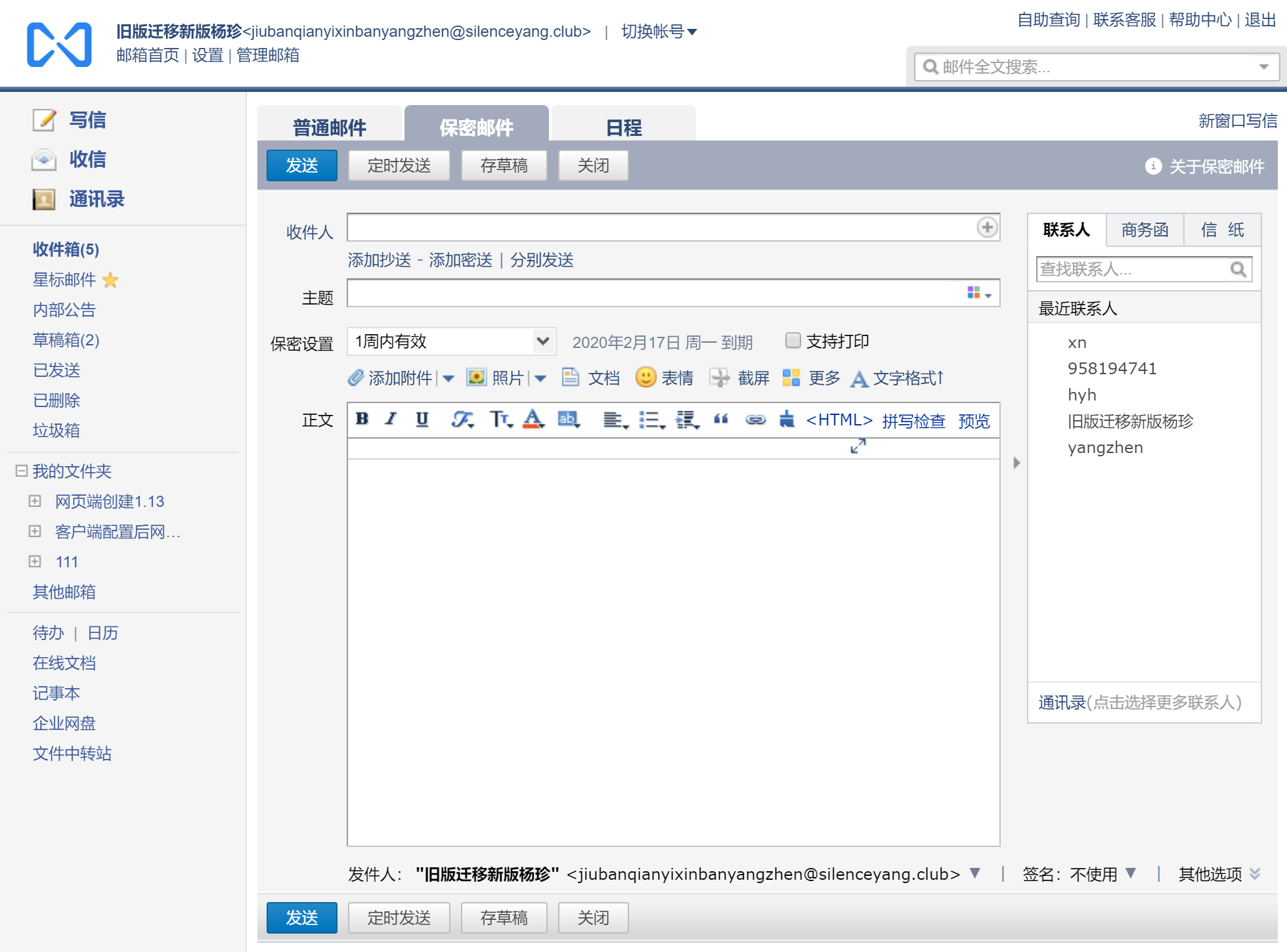This screenshot has width=1287, height=952.
Task: Click the Bold formatting icon
Action: point(362,419)
